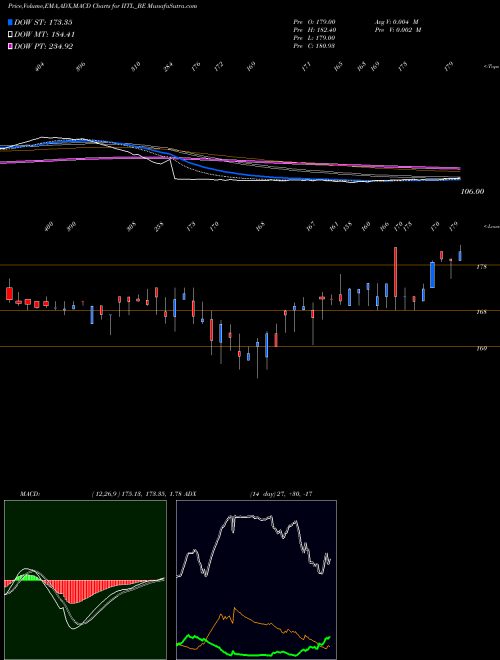Click the 'Avg V: 0.004 M' value

[396, 22]
